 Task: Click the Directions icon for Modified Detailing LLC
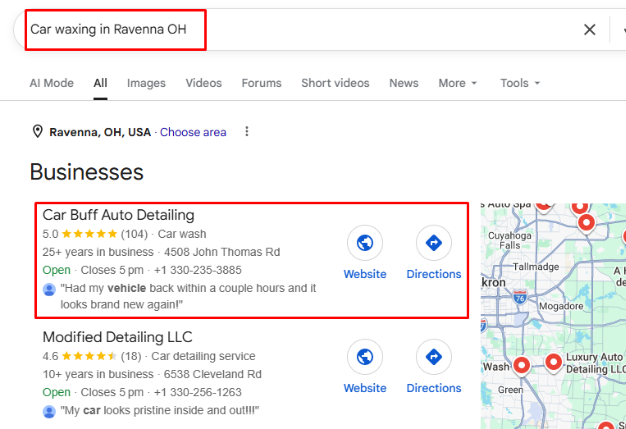(434, 357)
